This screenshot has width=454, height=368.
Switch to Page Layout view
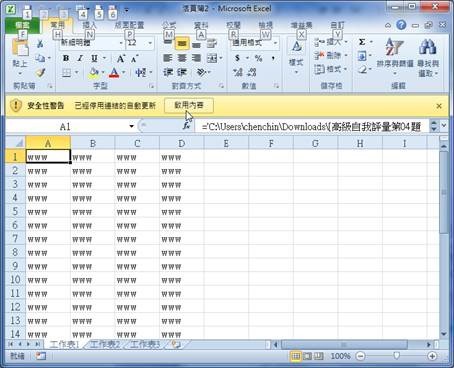click(308, 356)
